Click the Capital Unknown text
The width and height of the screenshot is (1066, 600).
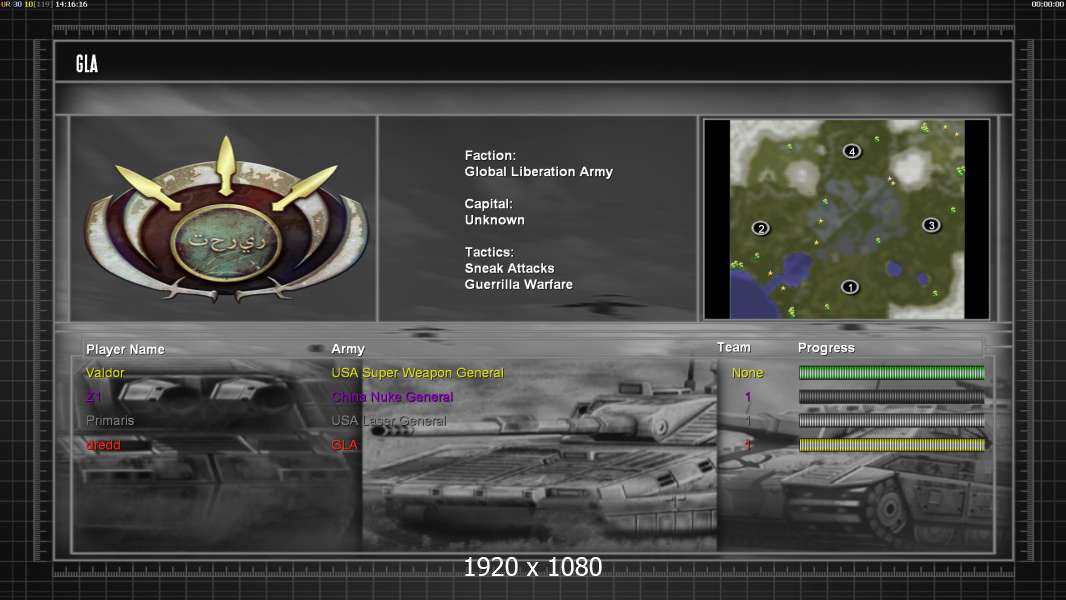pos(494,212)
